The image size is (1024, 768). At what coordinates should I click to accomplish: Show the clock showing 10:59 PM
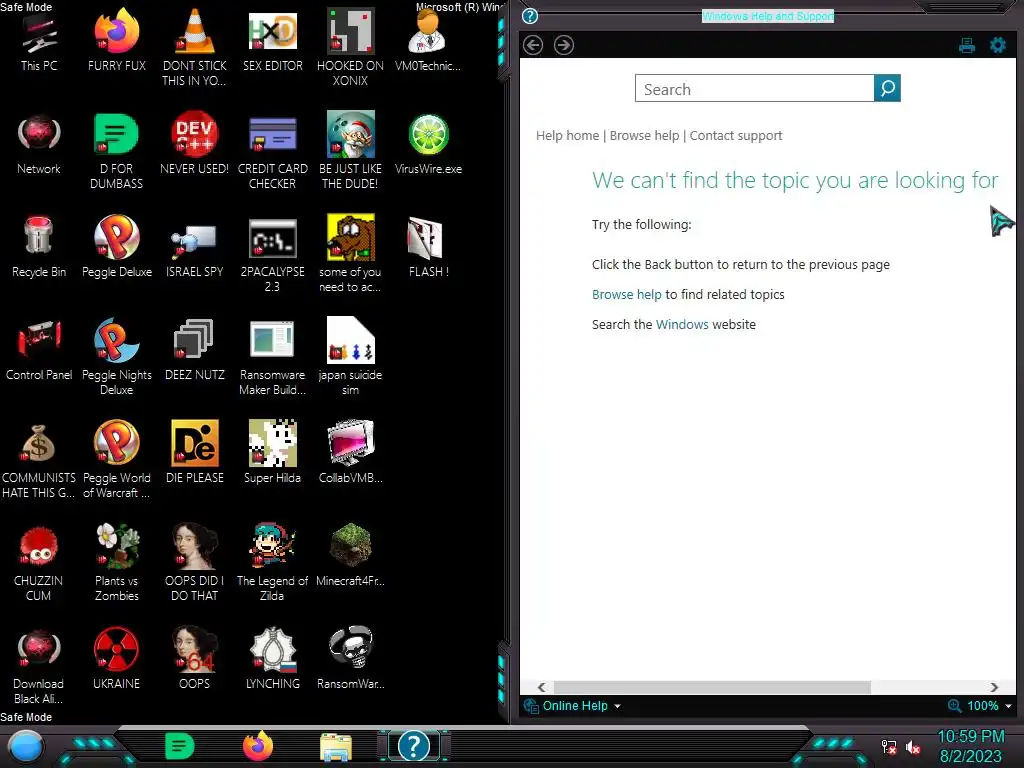[970, 746]
